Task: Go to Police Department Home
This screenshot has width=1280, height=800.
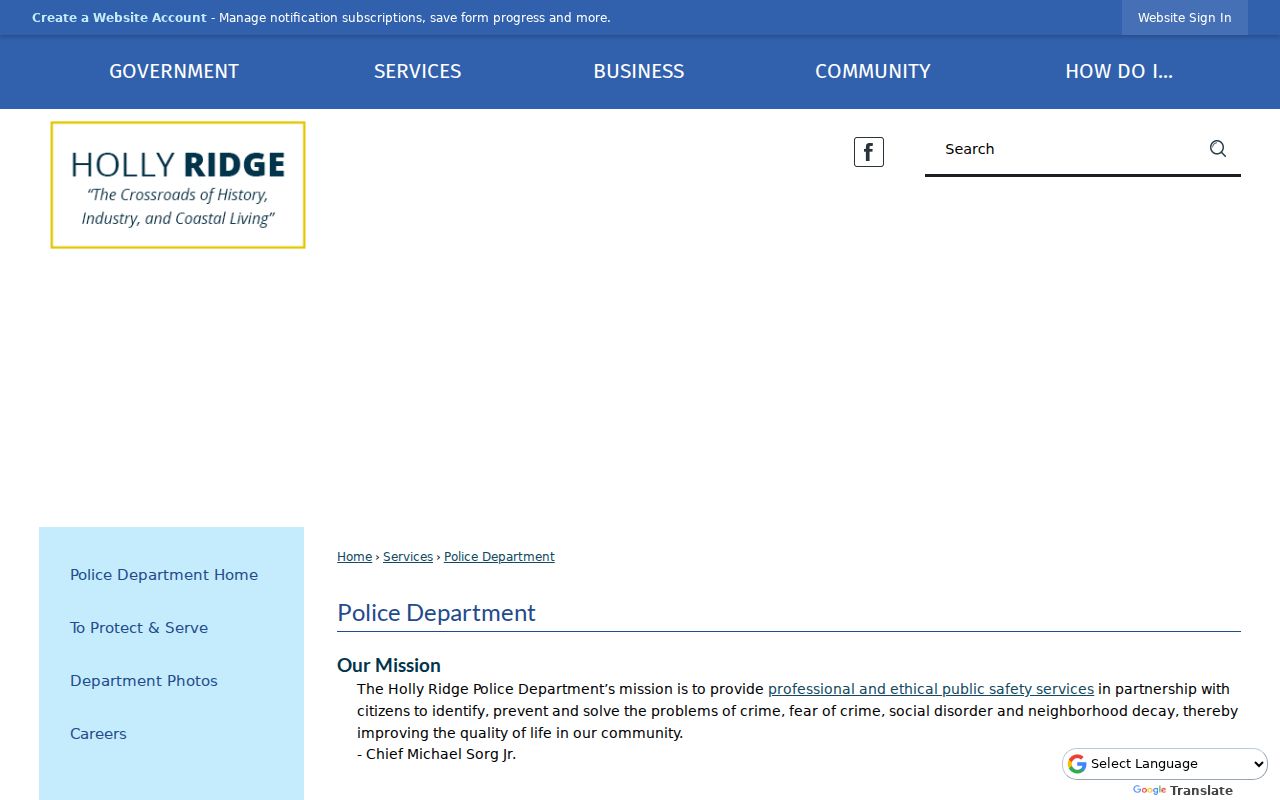Action: click(164, 575)
